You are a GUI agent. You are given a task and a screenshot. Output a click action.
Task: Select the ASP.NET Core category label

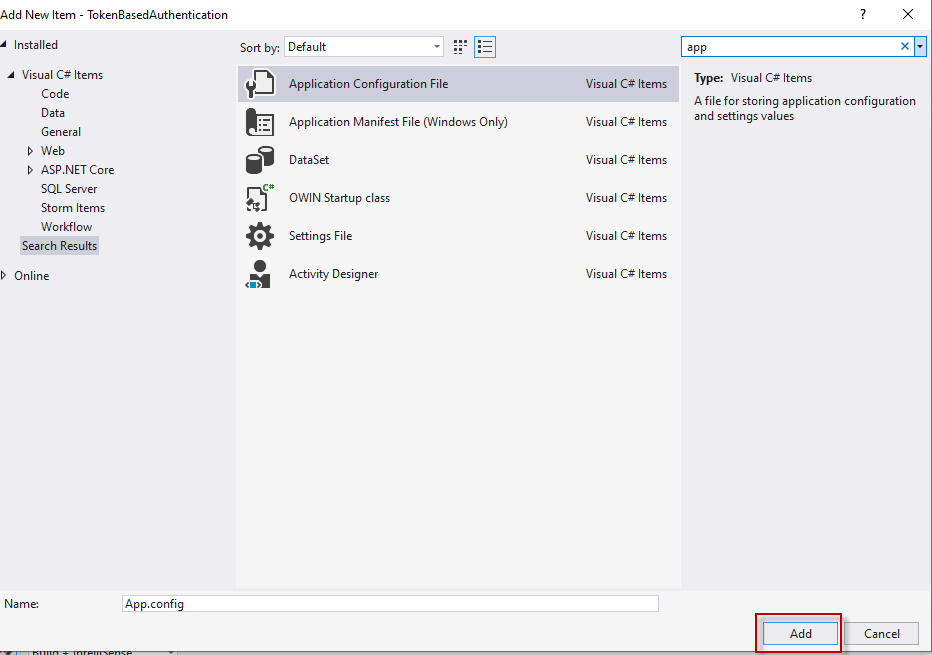tap(77, 170)
